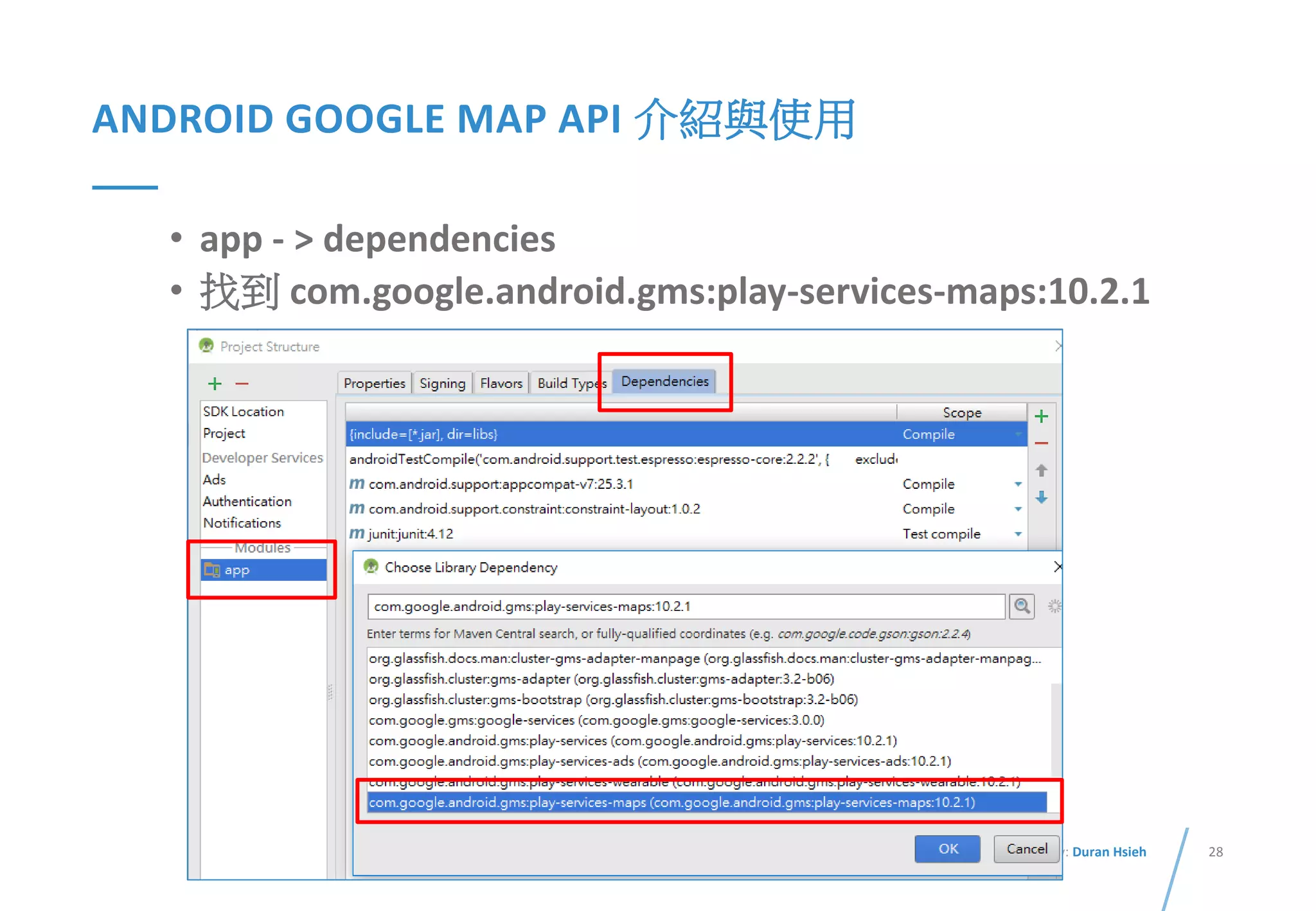Switch to the Build Types tab
1316x911 pixels.
571,383
